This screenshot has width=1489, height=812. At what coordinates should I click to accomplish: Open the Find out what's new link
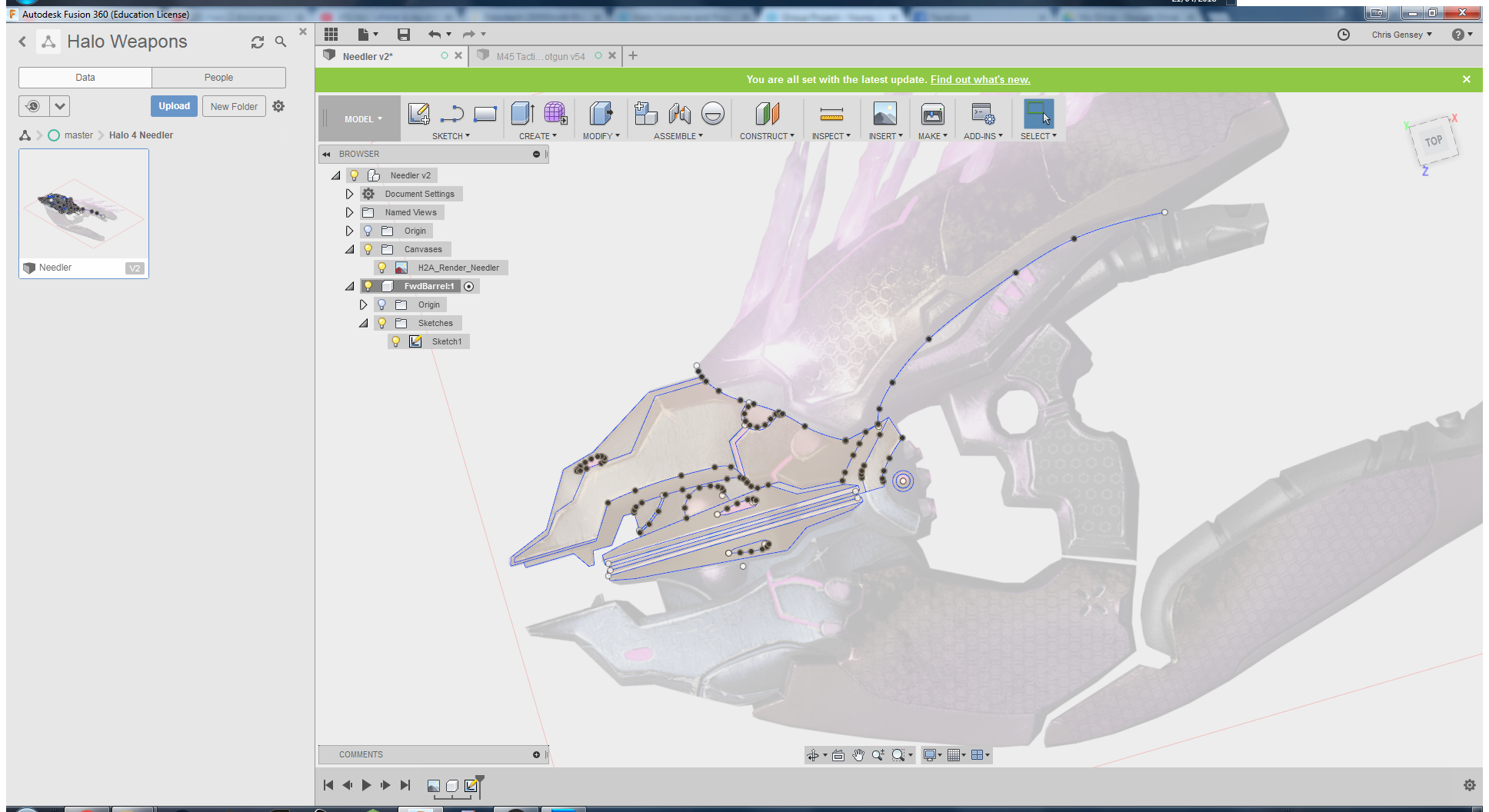click(x=980, y=79)
